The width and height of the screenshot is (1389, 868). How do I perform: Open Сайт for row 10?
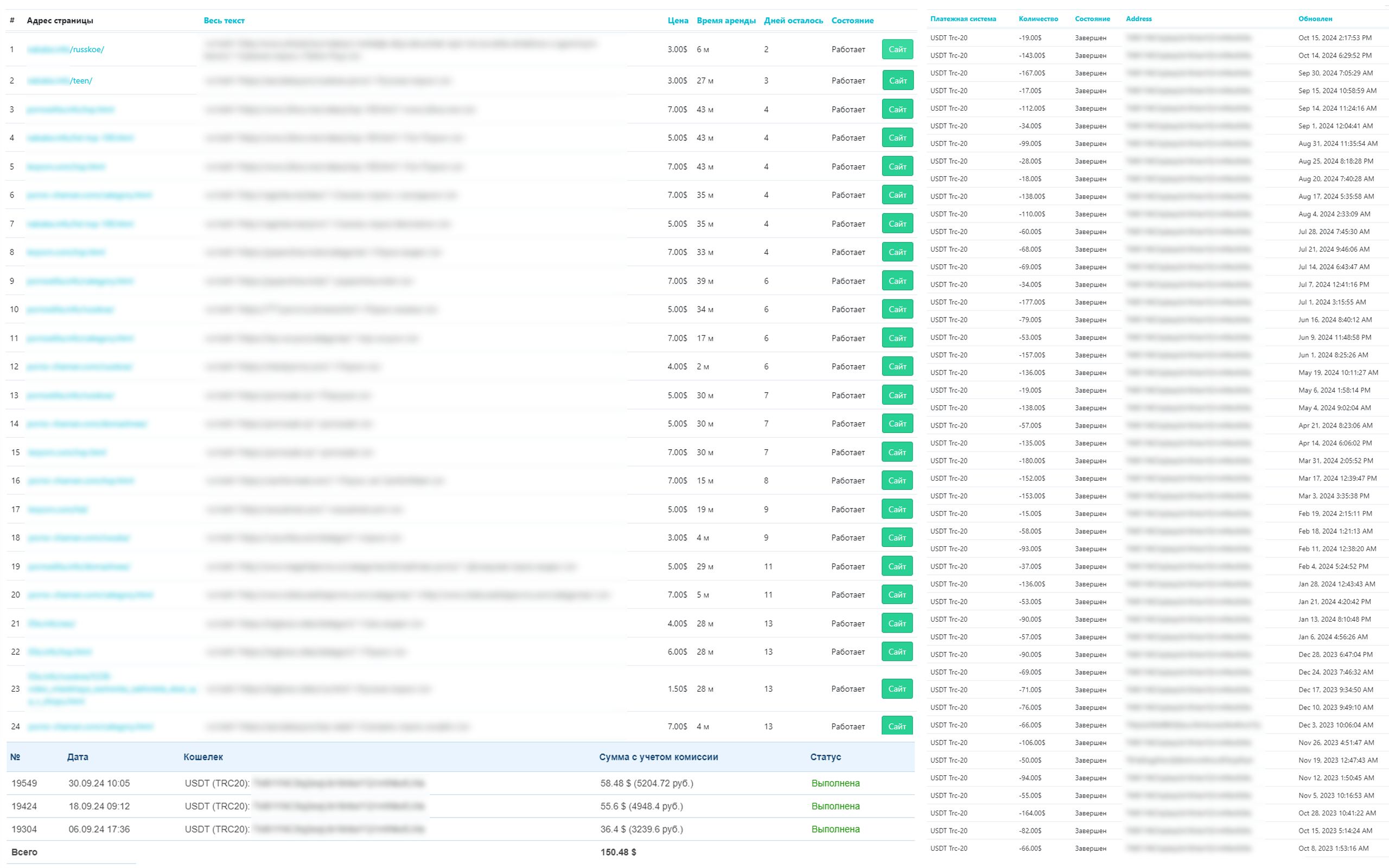pyautogui.click(x=897, y=309)
